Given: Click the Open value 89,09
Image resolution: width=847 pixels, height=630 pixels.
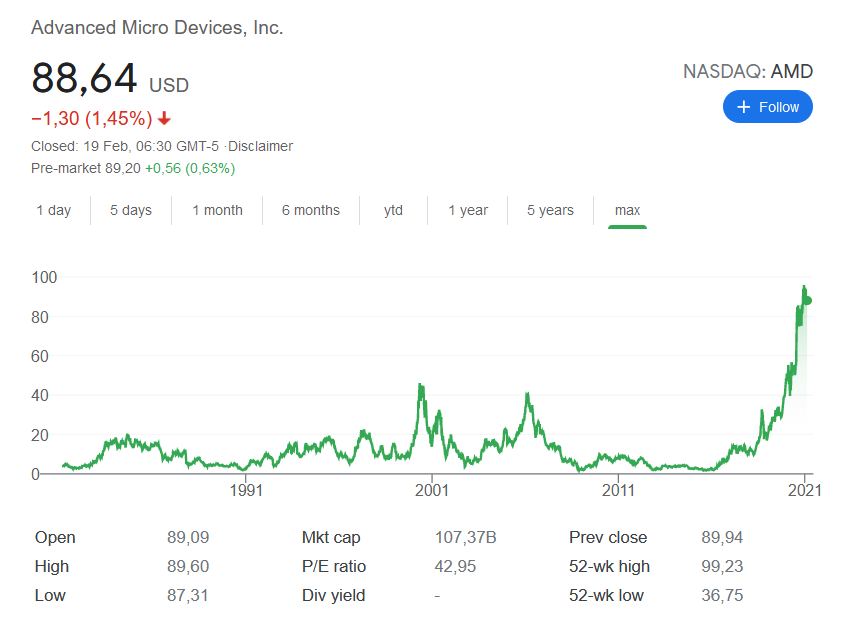Looking at the screenshot, I should [187, 537].
